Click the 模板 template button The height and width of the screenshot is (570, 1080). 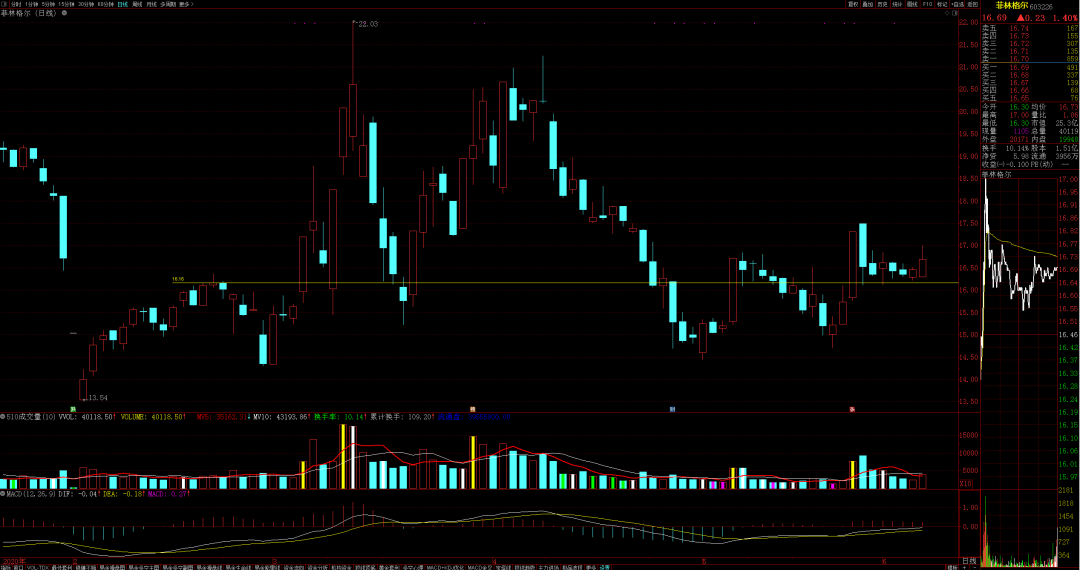952,567
